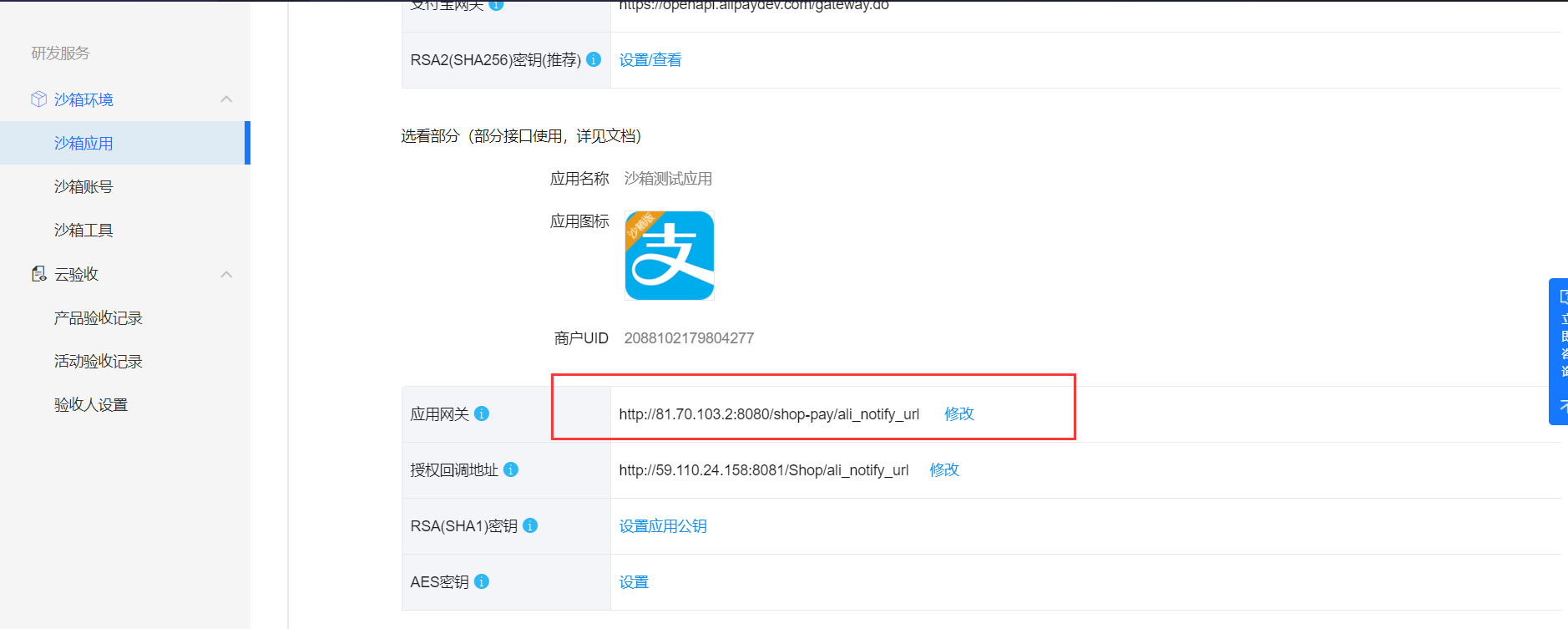The height and width of the screenshot is (629, 1568).
Task: Click info icon next to RSA2(SHA256)密钥(推荐)
Action: [x=594, y=59]
